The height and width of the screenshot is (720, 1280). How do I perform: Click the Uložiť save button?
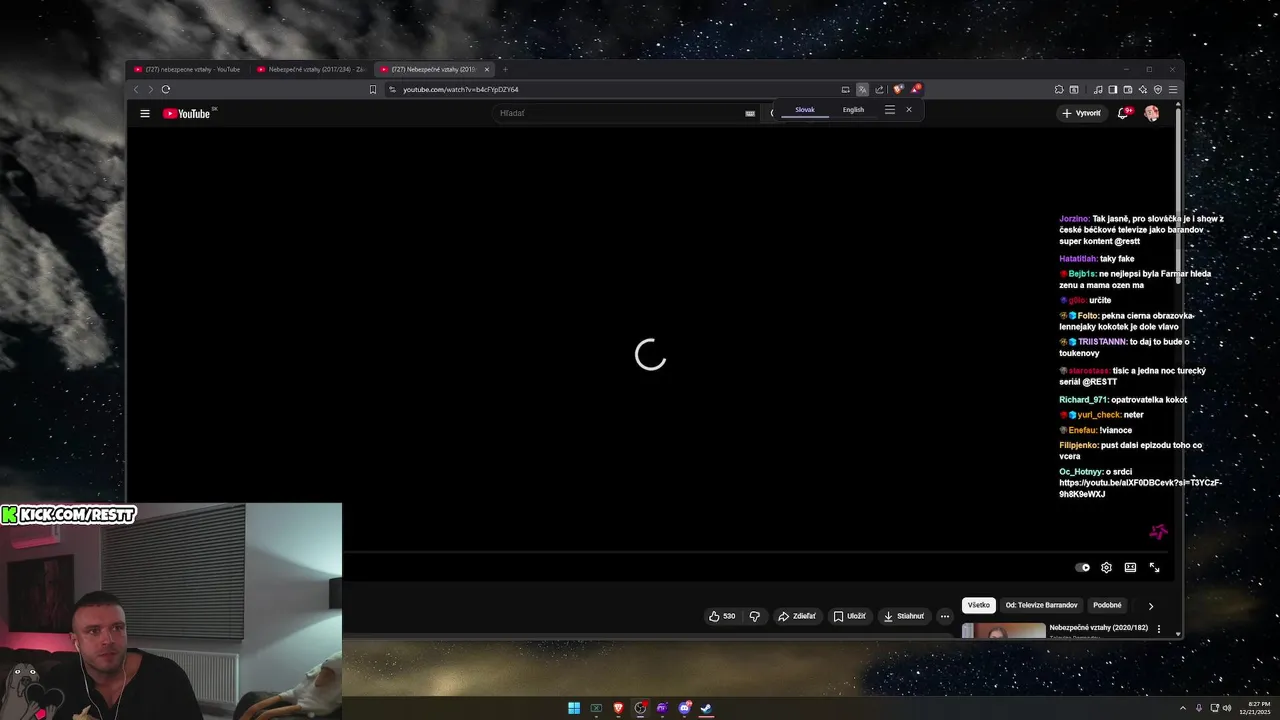pyautogui.click(x=850, y=616)
